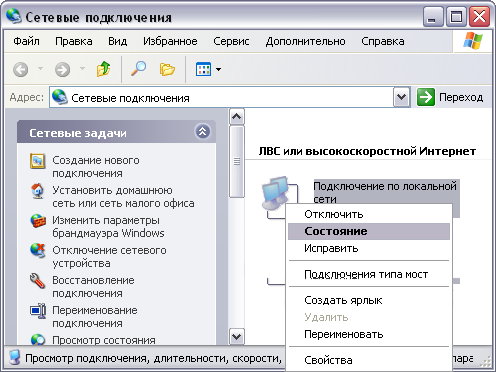
Task: Click Отключение сетевого устройства link
Action: pos(109,257)
